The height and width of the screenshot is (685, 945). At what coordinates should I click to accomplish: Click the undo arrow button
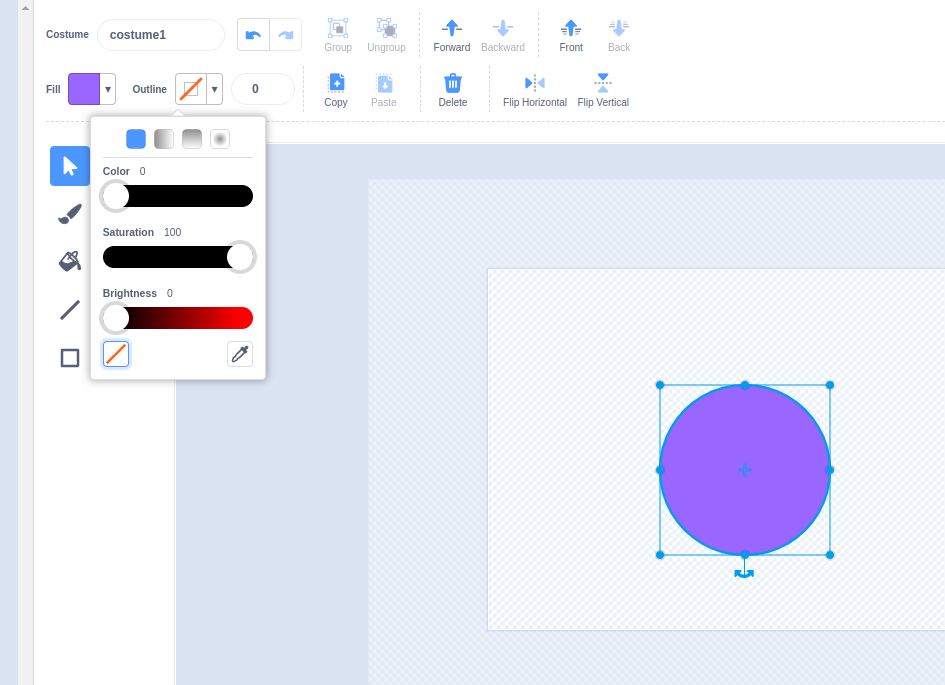tap(253, 35)
